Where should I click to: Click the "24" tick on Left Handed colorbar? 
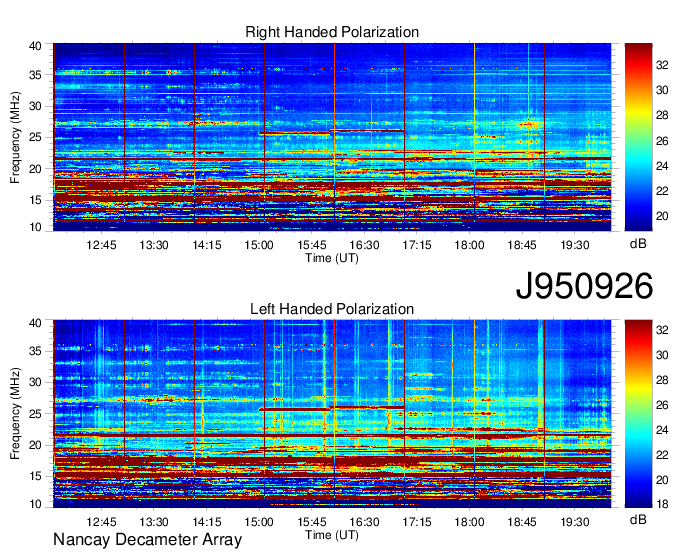point(662,430)
